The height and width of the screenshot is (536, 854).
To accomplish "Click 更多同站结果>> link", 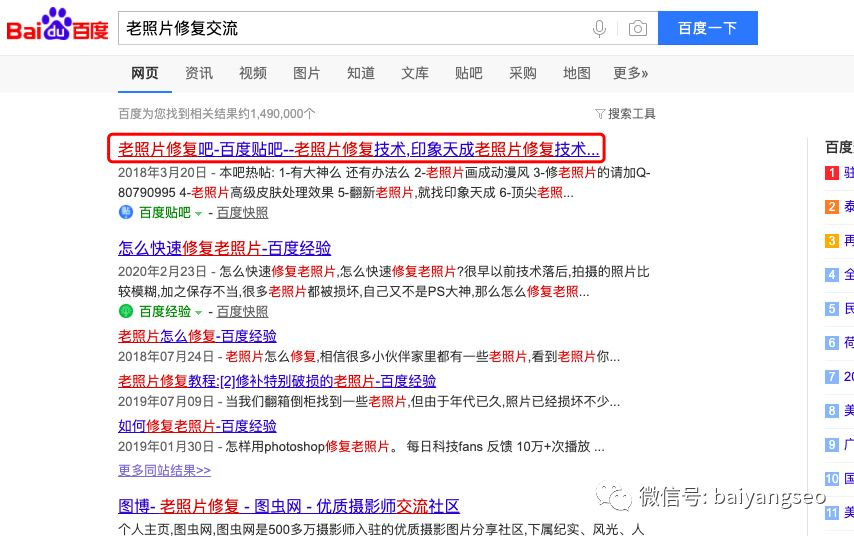I will [164, 470].
